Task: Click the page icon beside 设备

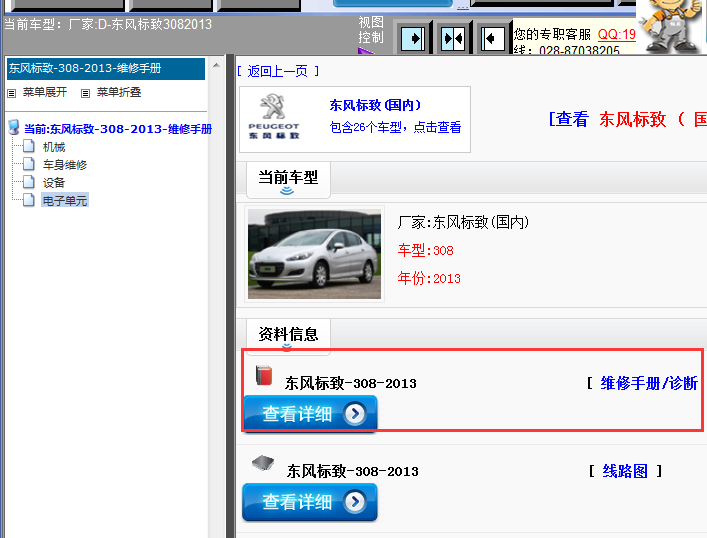Action: click(28, 182)
